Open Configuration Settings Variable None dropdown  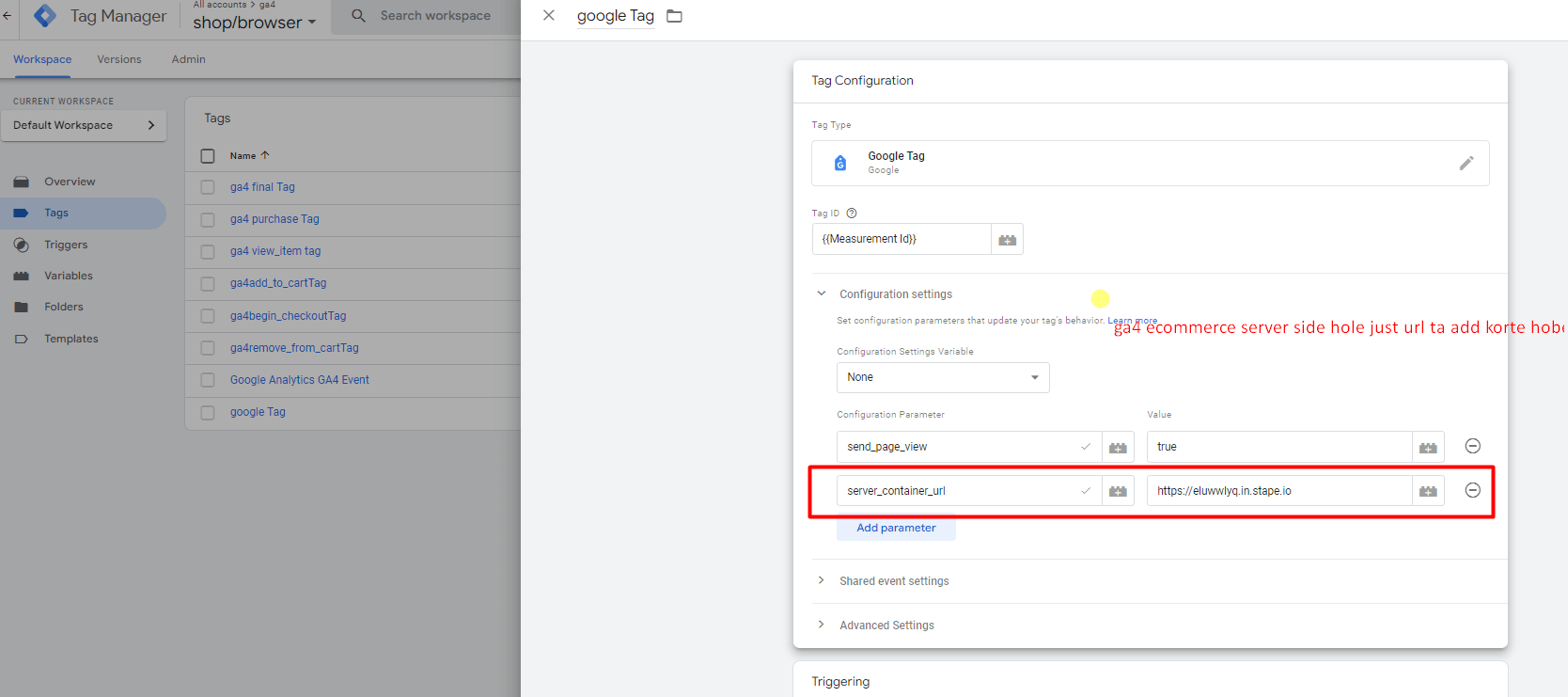[943, 377]
